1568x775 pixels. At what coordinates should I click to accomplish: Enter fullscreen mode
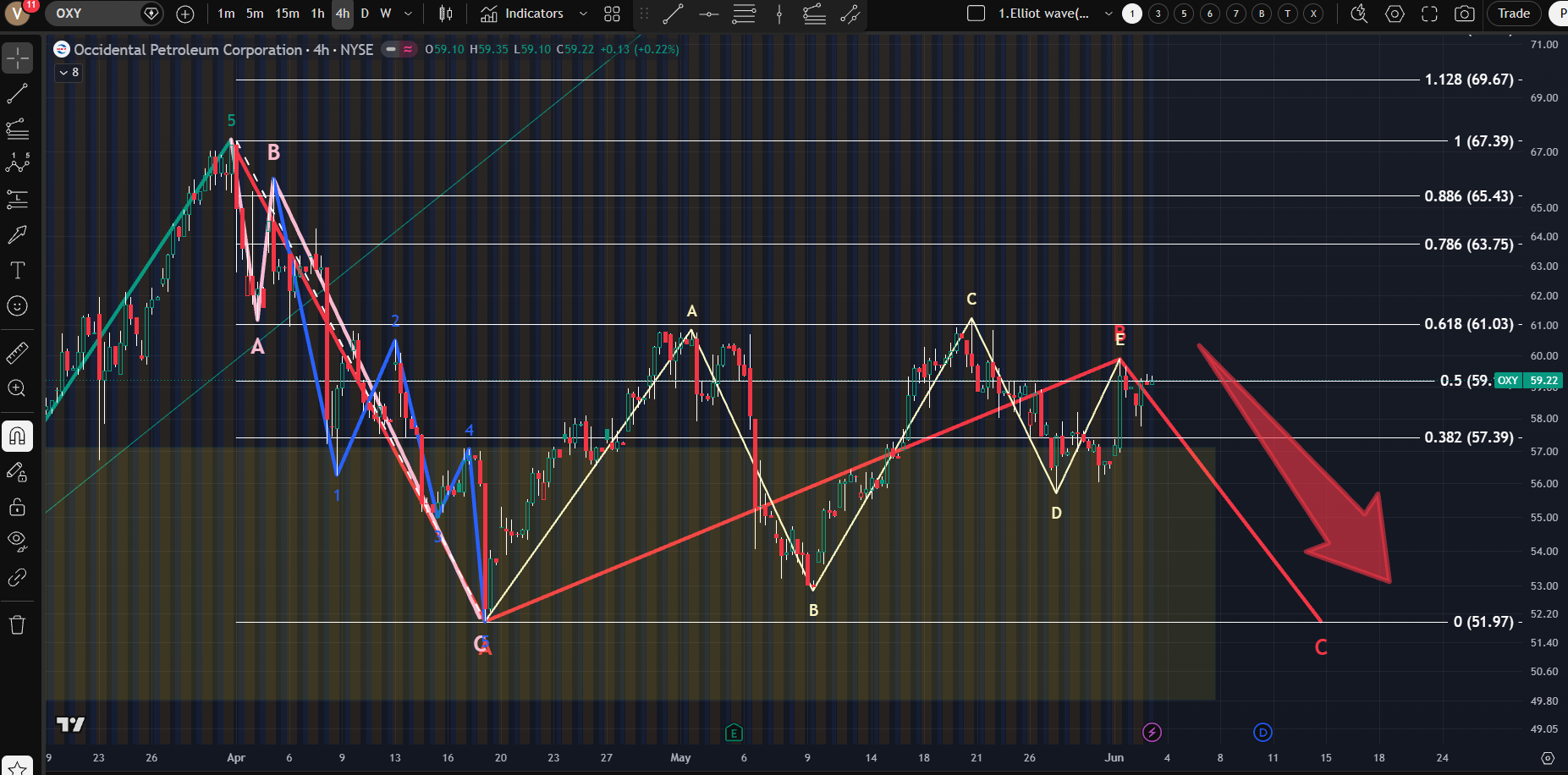pos(1429,14)
